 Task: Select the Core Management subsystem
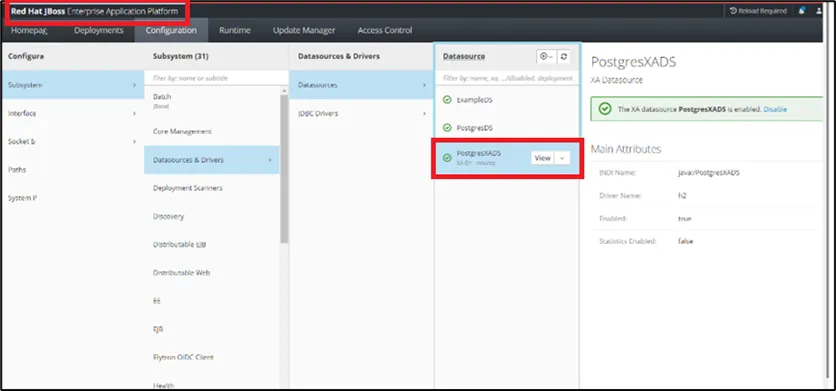(x=212, y=131)
